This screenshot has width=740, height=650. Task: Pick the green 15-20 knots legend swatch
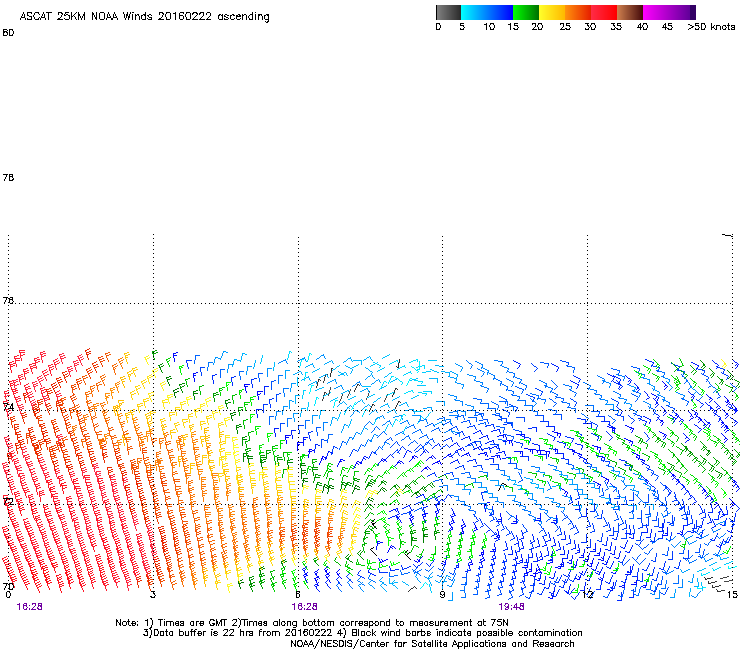[526, 12]
